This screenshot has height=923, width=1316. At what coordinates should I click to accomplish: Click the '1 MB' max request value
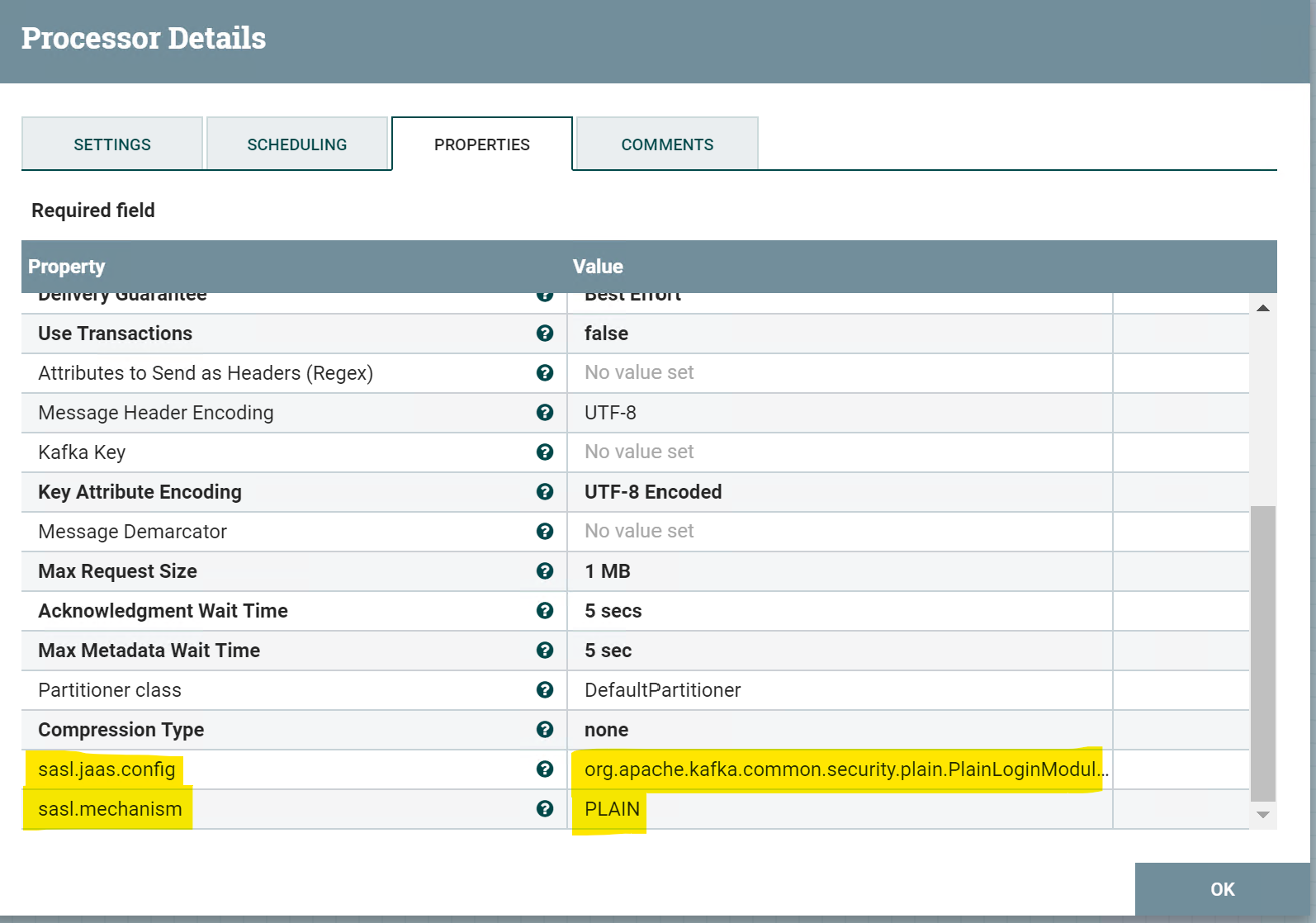click(608, 571)
